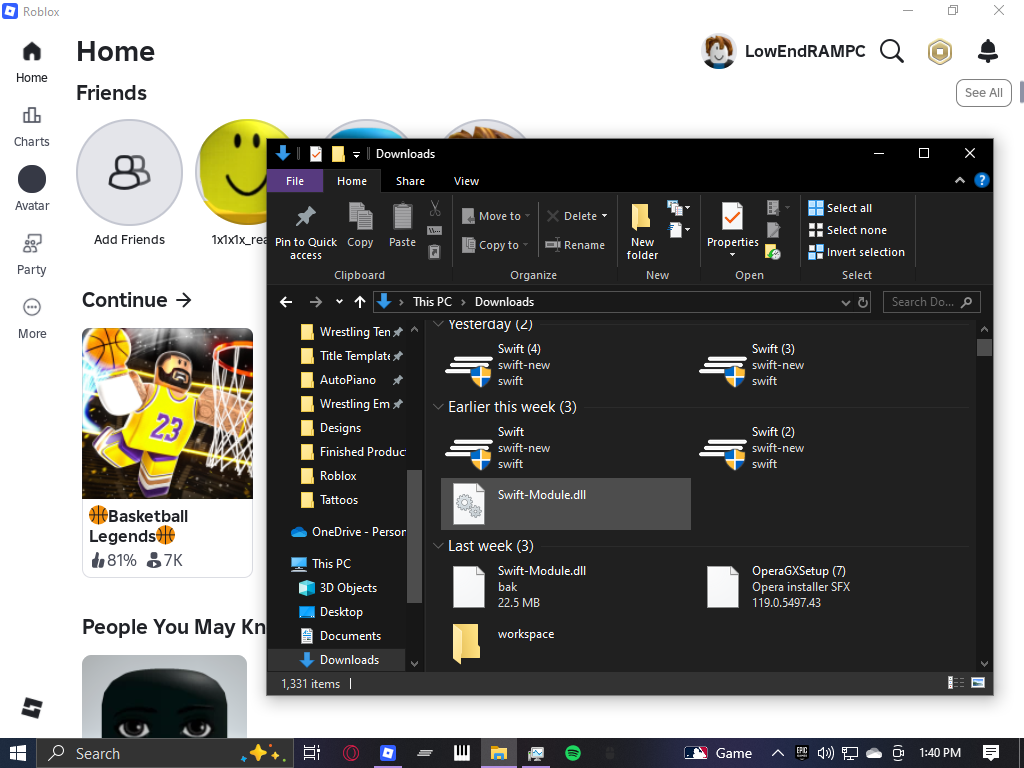The image size is (1024, 768).
Task: Open File Explorer help icon
Action: (981, 180)
